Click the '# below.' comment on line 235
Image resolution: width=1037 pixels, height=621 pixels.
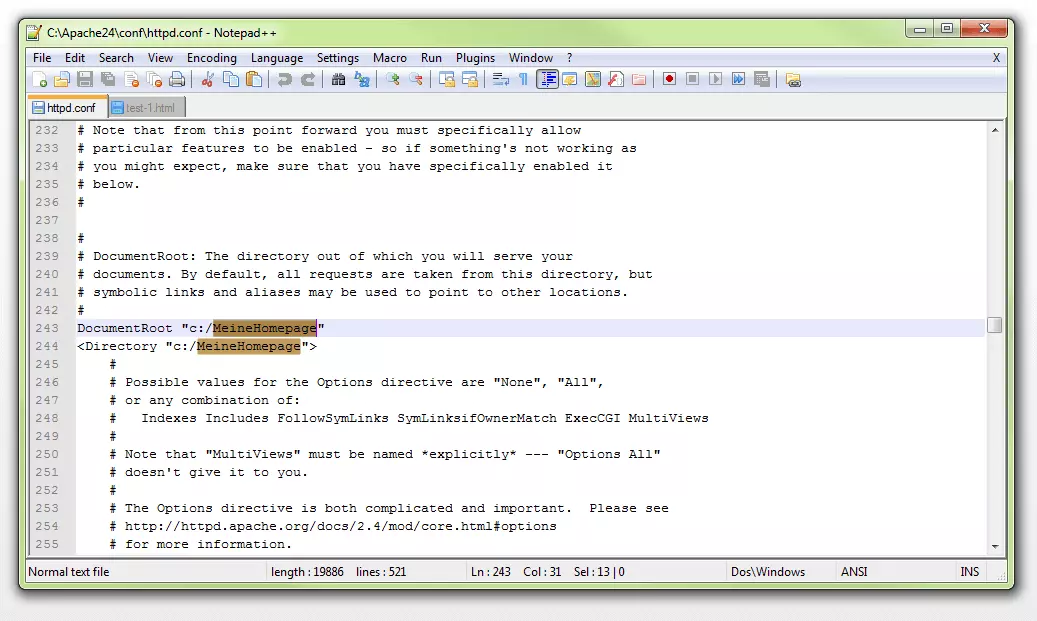pyautogui.click(x=108, y=184)
